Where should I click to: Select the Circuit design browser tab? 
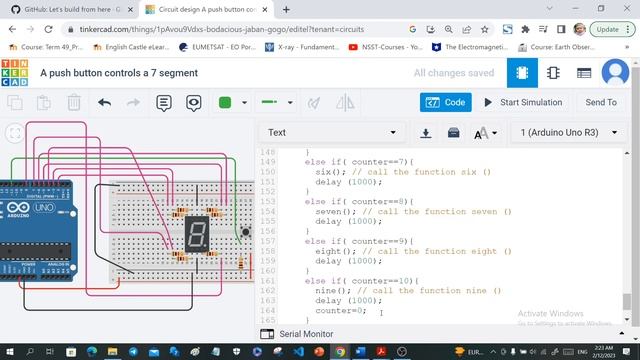point(207,9)
